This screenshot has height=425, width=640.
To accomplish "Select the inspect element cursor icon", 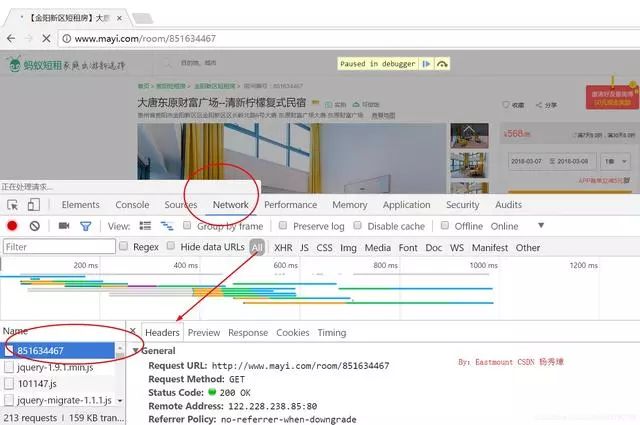I will (x=13, y=205).
